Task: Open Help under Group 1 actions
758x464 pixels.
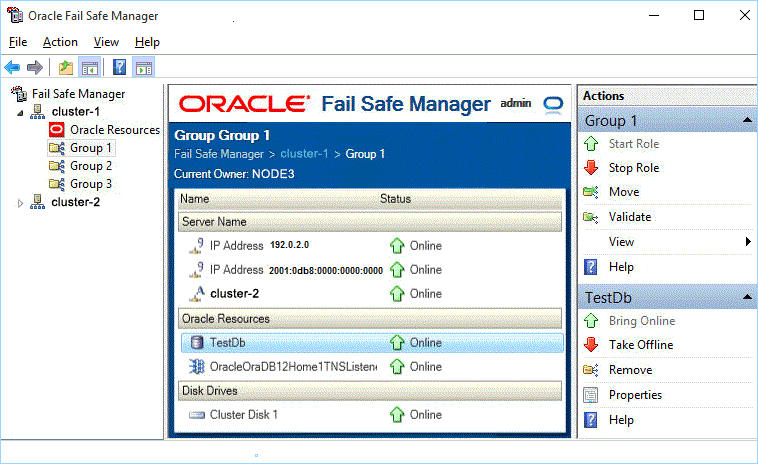Action: [x=621, y=267]
